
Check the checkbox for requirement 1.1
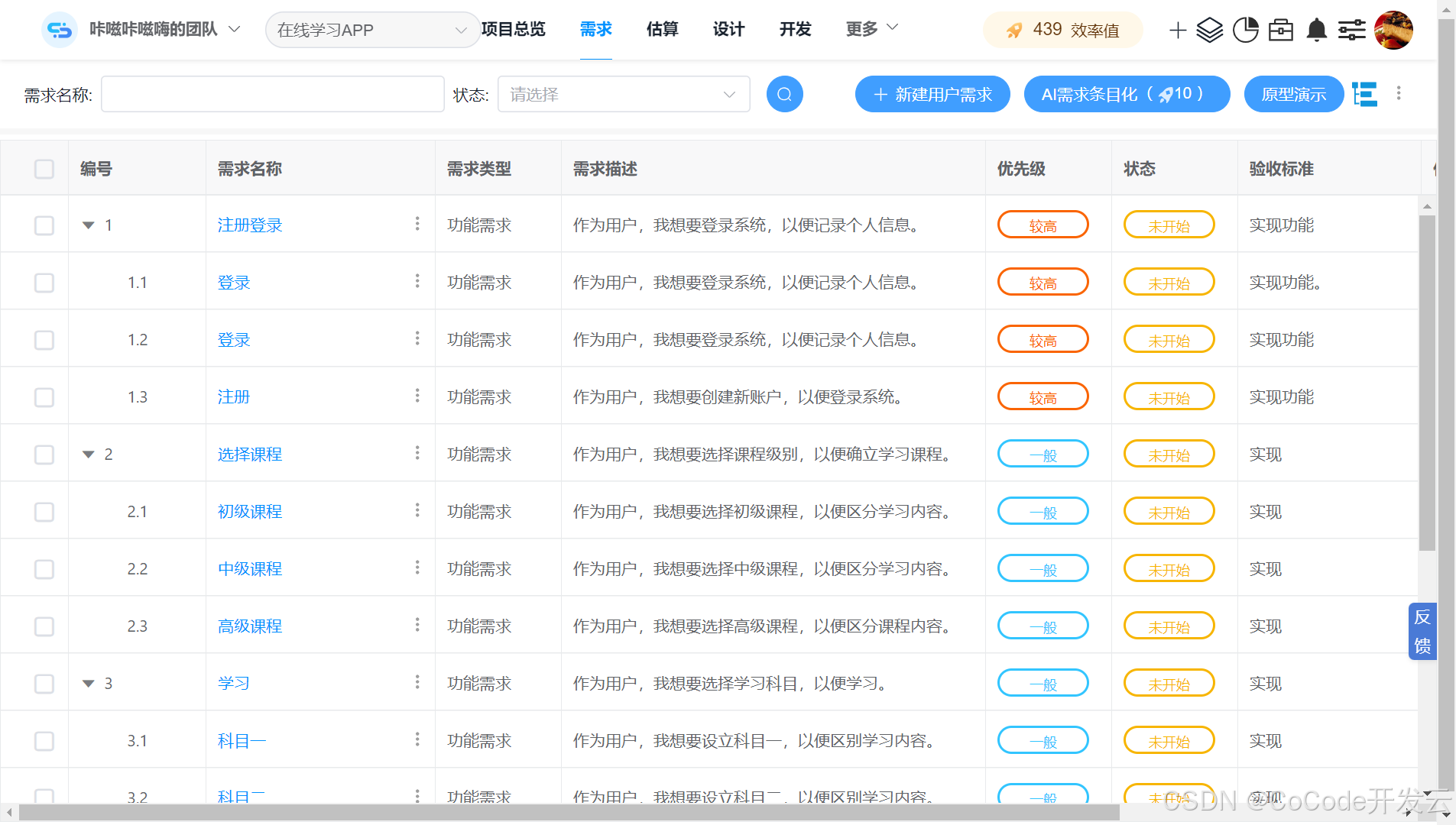coord(44,282)
